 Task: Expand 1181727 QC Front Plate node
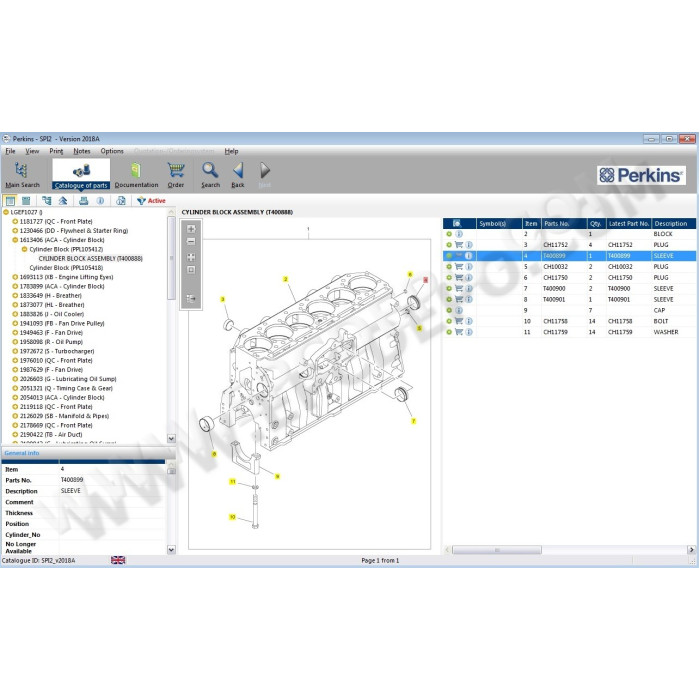(15, 221)
